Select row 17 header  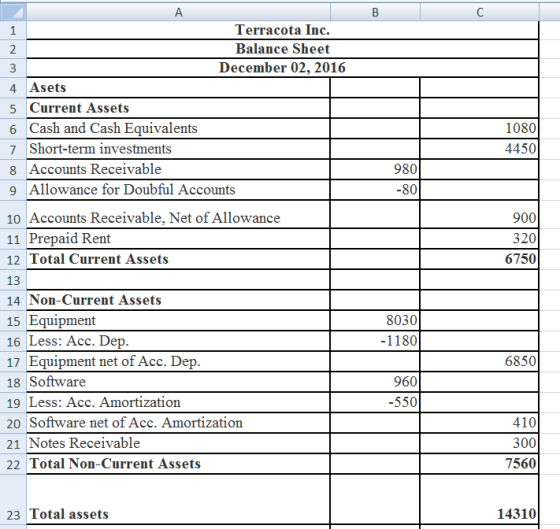(x=13, y=361)
